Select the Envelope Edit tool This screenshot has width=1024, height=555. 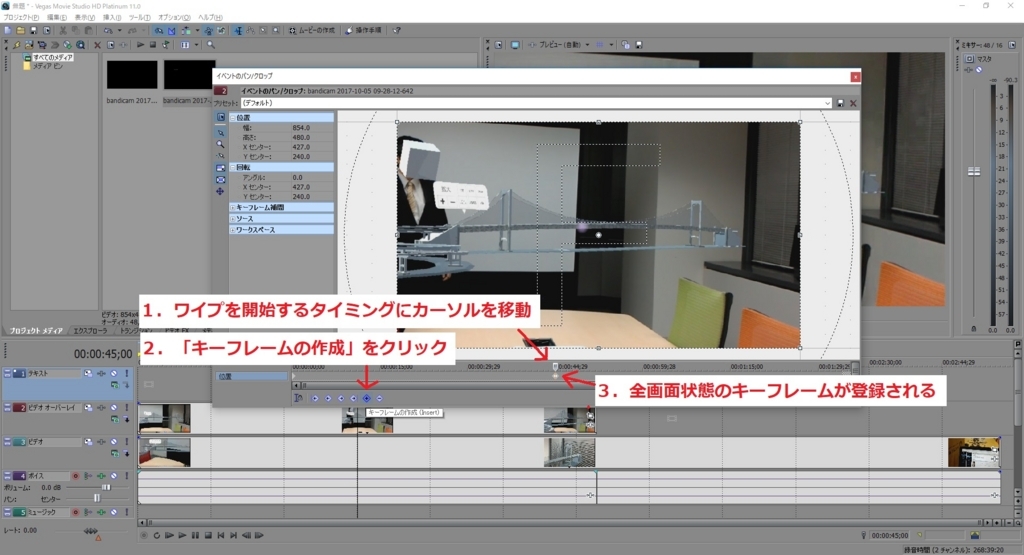coord(251,30)
